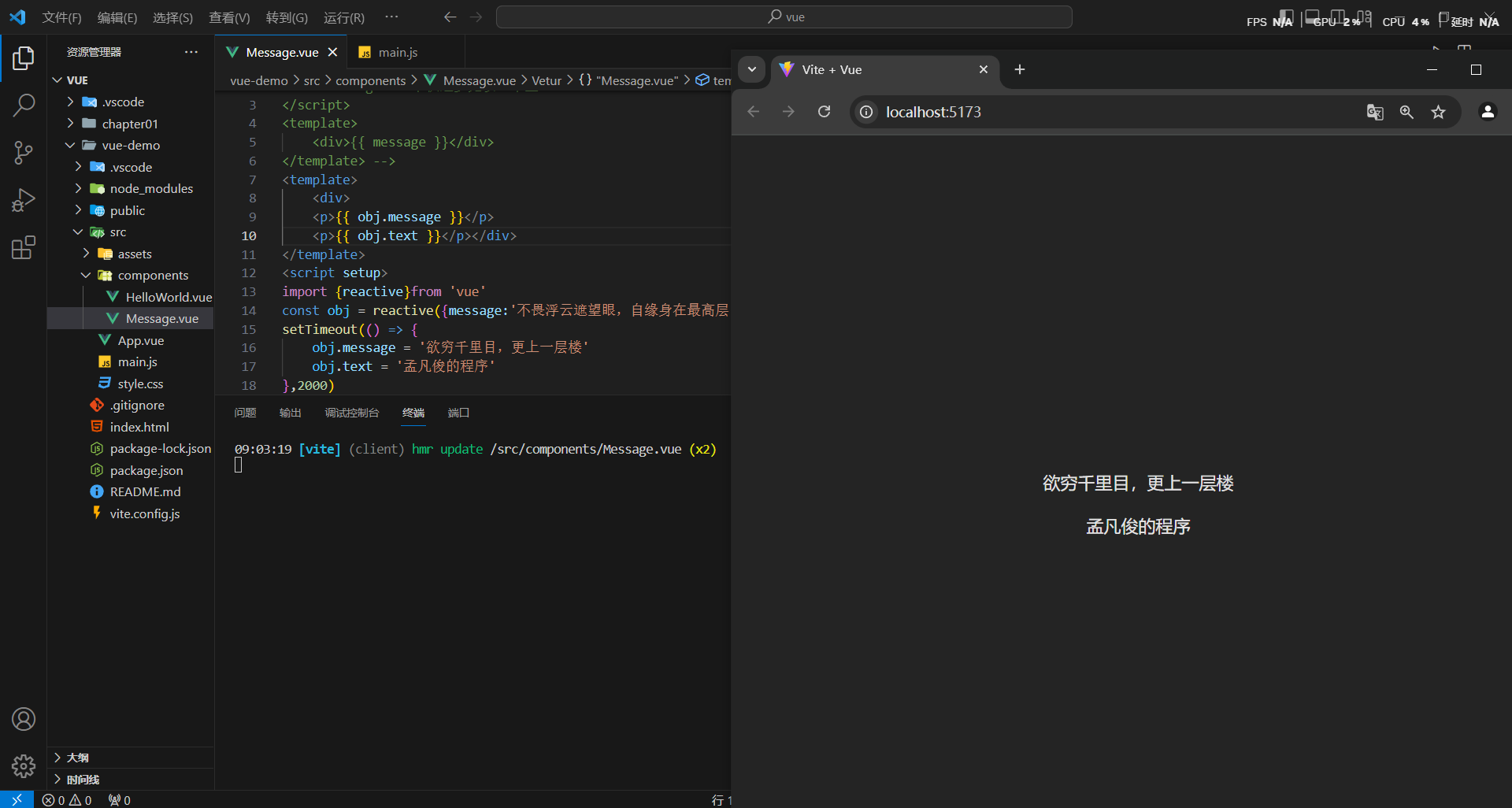1512x808 pixels.
Task: Click components in the breadcrumb path
Action: [x=371, y=80]
